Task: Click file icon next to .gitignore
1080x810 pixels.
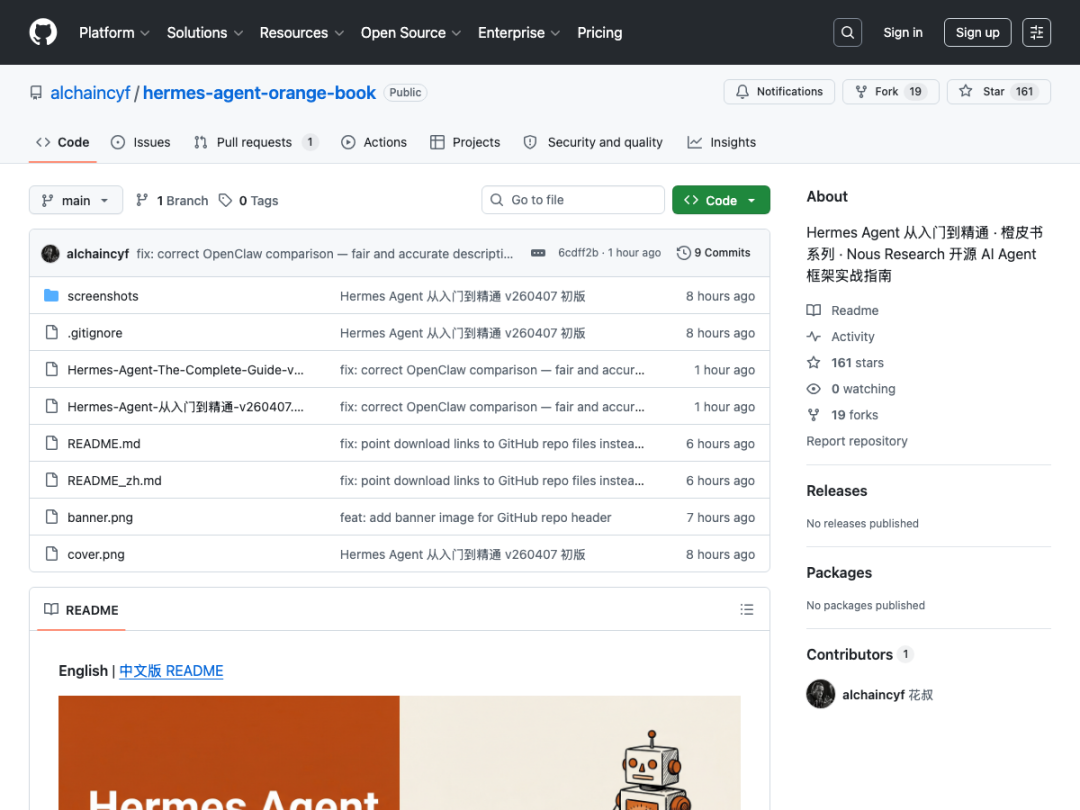Action: coord(51,333)
